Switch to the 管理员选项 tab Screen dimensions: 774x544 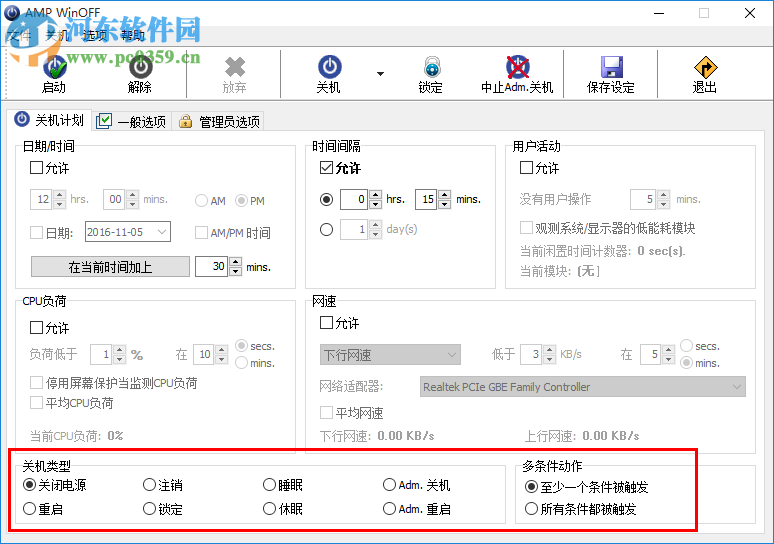click(x=218, y=121)
